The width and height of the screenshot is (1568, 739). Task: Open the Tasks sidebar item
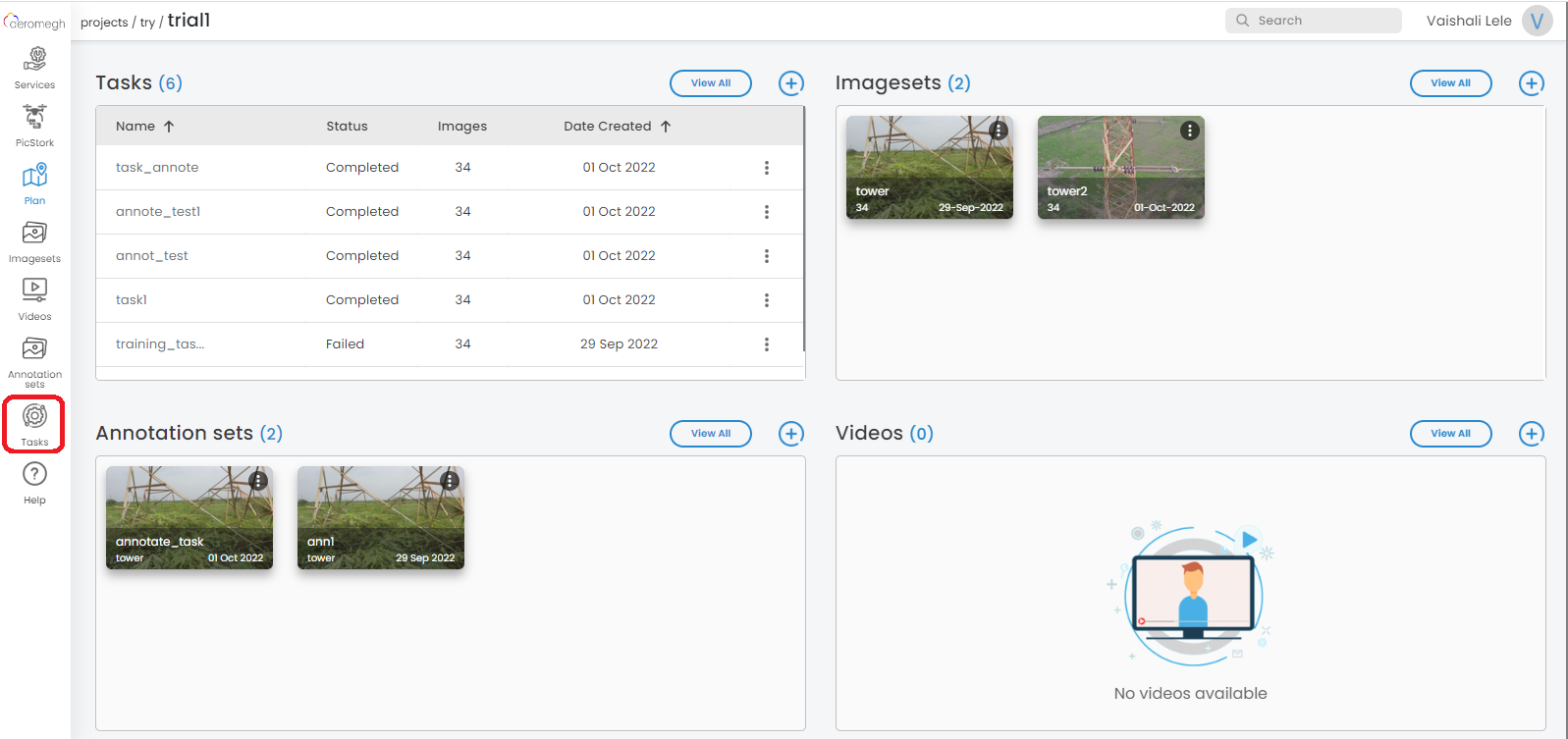[x=34, y=425]
